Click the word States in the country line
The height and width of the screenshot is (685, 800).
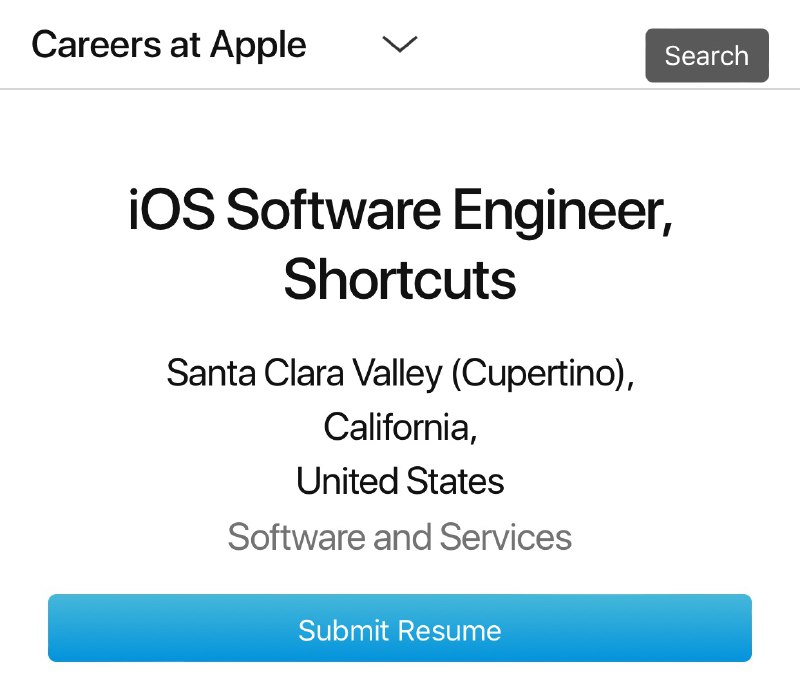coord(455,481)
